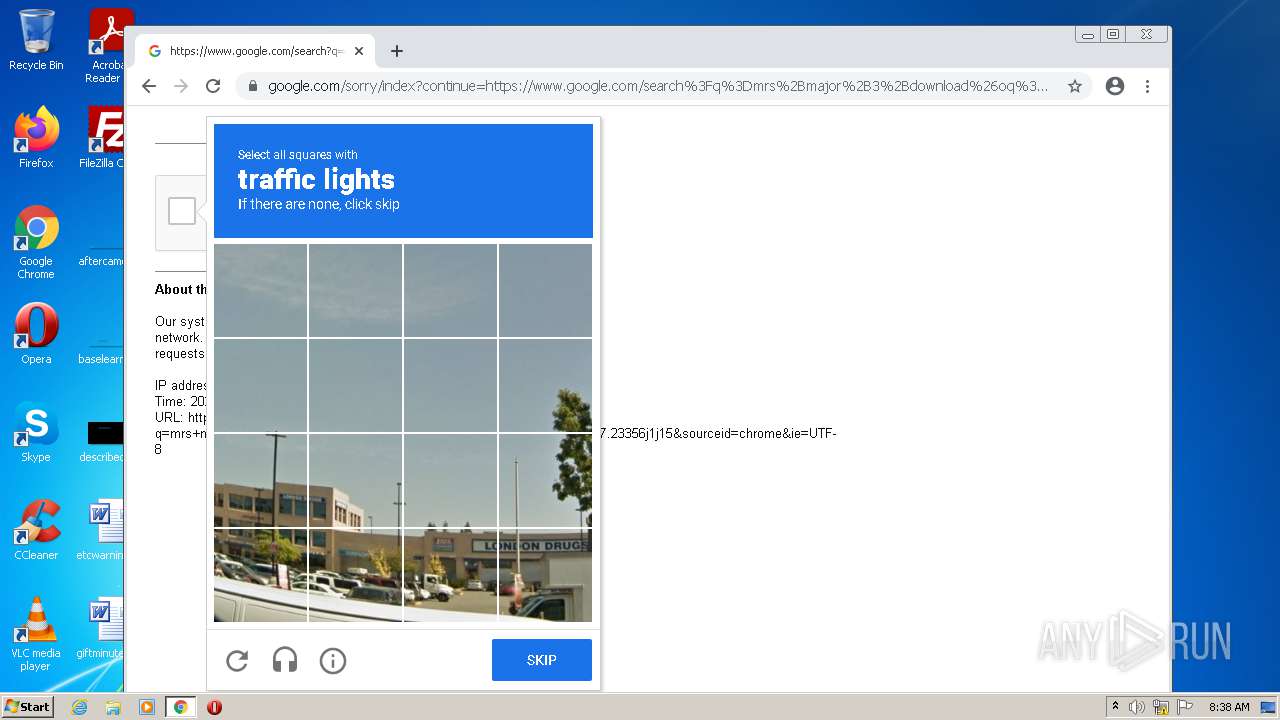This screenshot has height=720, width=1280.
Task: Open the FileZilla Client desktop shortcut
Action: pos(102,137)
